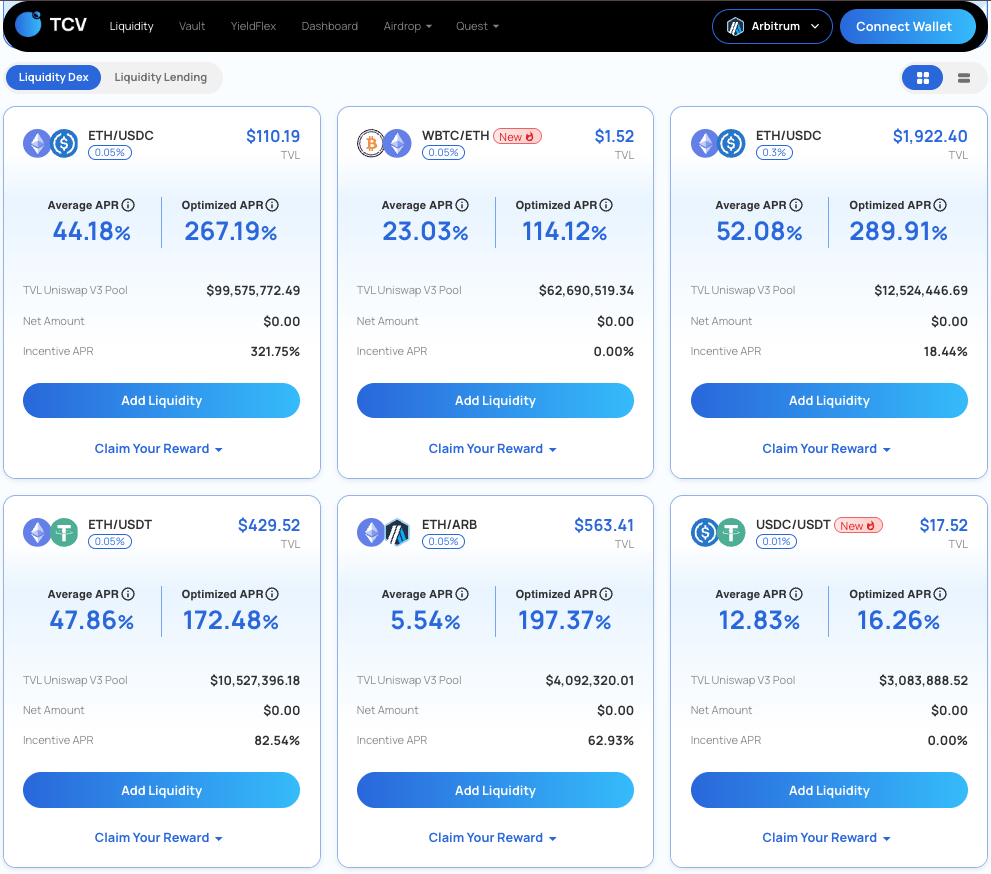Open the Arbitrum network selector
The width and height of the screenshot is (991, 874).
[x=771, y=26]
